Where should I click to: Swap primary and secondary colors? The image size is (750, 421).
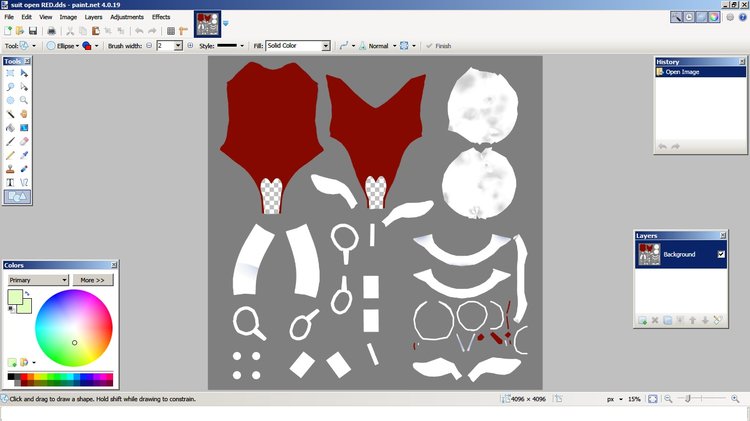point(27,294)
